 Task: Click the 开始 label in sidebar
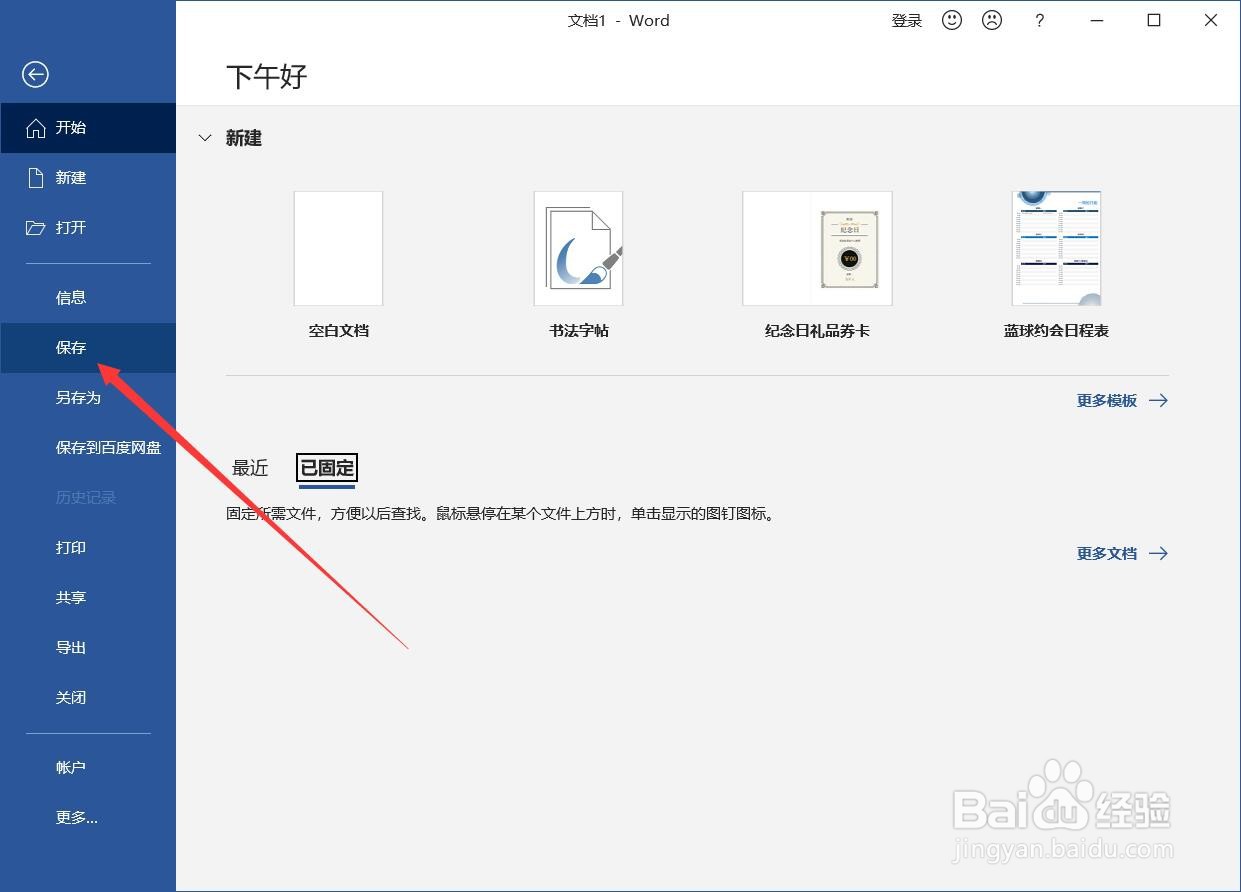click(71, 128)
